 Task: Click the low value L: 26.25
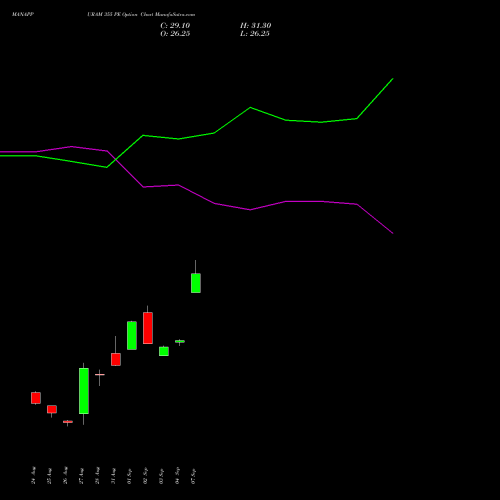pyautogui.click(x=255, y=33)
